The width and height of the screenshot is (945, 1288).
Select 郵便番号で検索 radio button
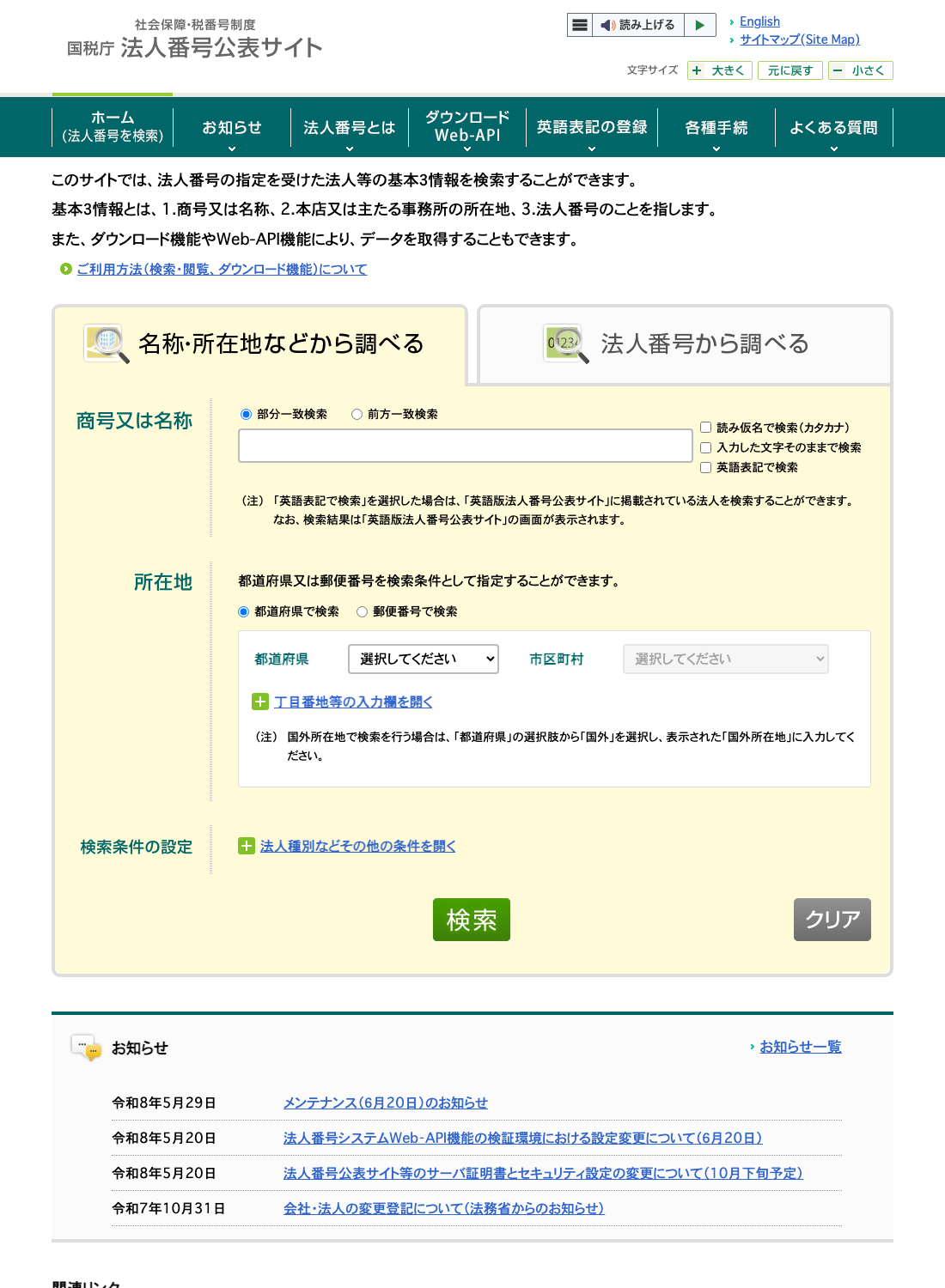tap(363, 612)
